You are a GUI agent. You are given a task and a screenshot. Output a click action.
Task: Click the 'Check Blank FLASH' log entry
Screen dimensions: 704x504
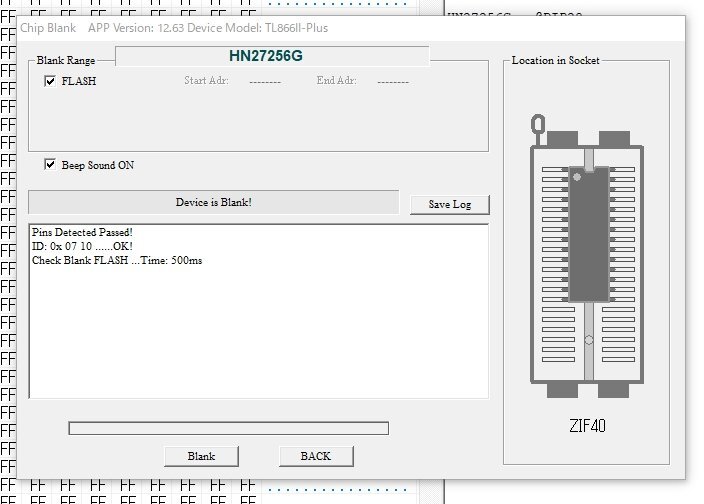118,260
